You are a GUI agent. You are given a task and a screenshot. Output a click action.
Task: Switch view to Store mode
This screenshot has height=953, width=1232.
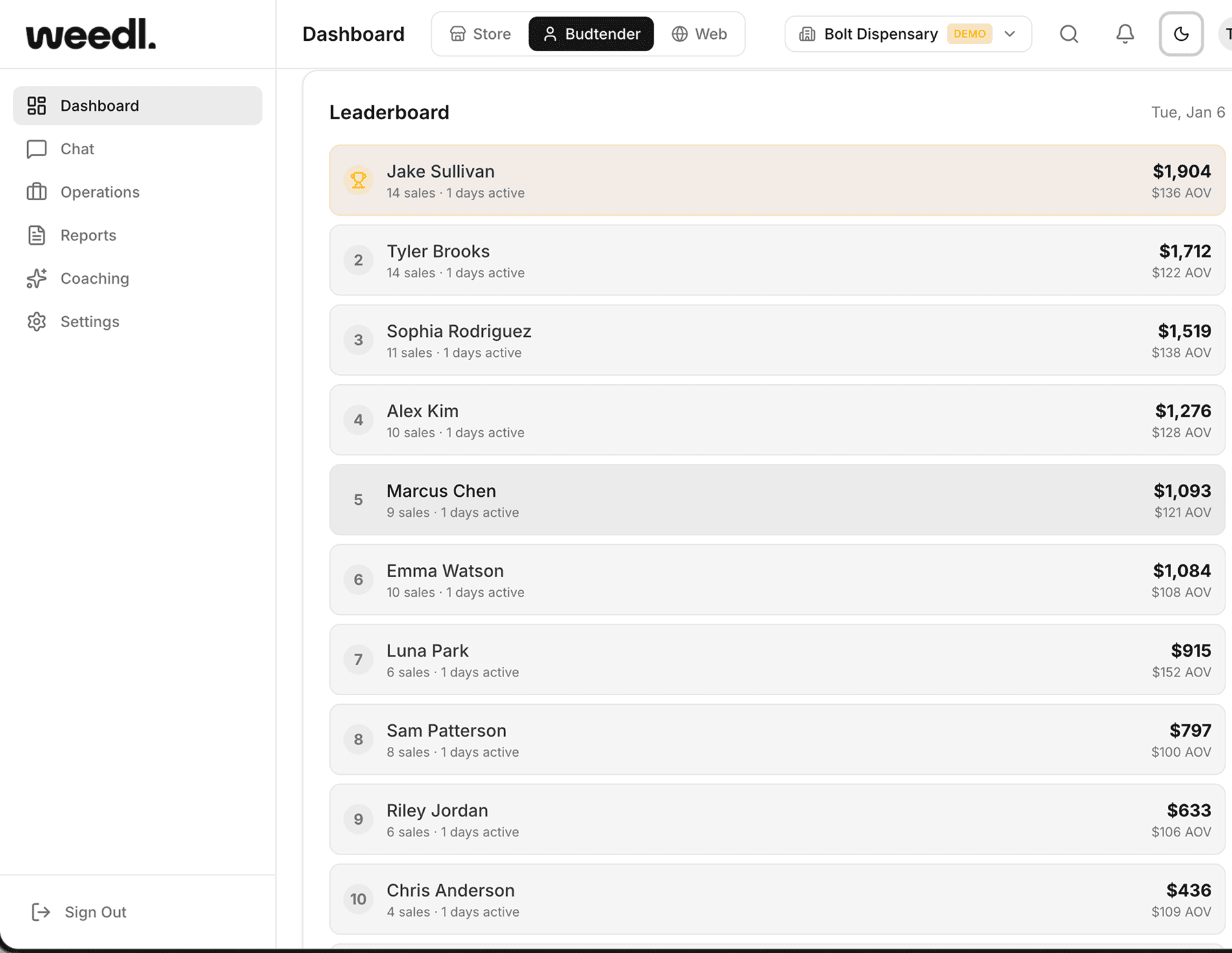tap(480, 34)
